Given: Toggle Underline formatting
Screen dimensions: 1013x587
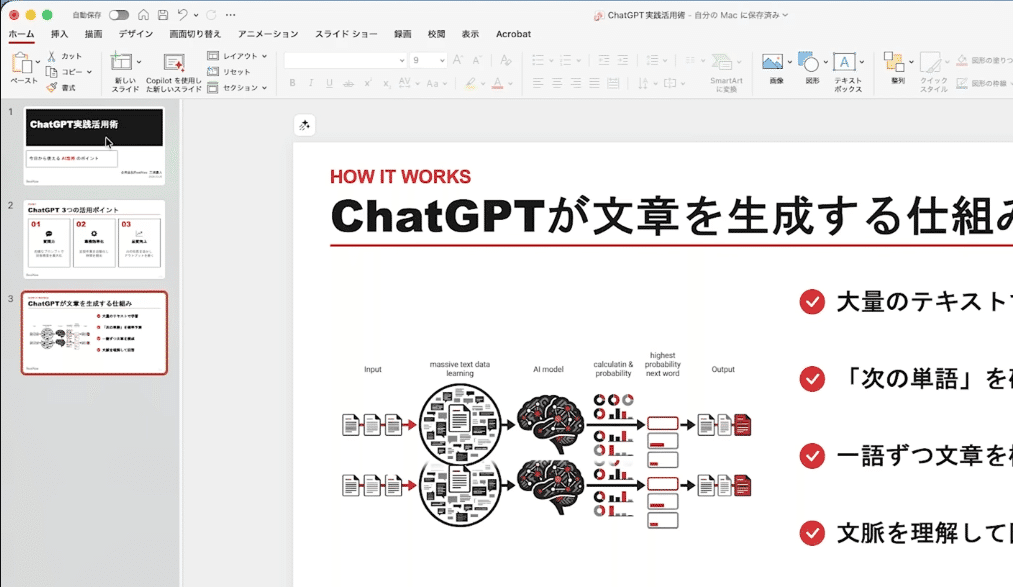Looking at the screenshot, I should (x=329, y=83).
